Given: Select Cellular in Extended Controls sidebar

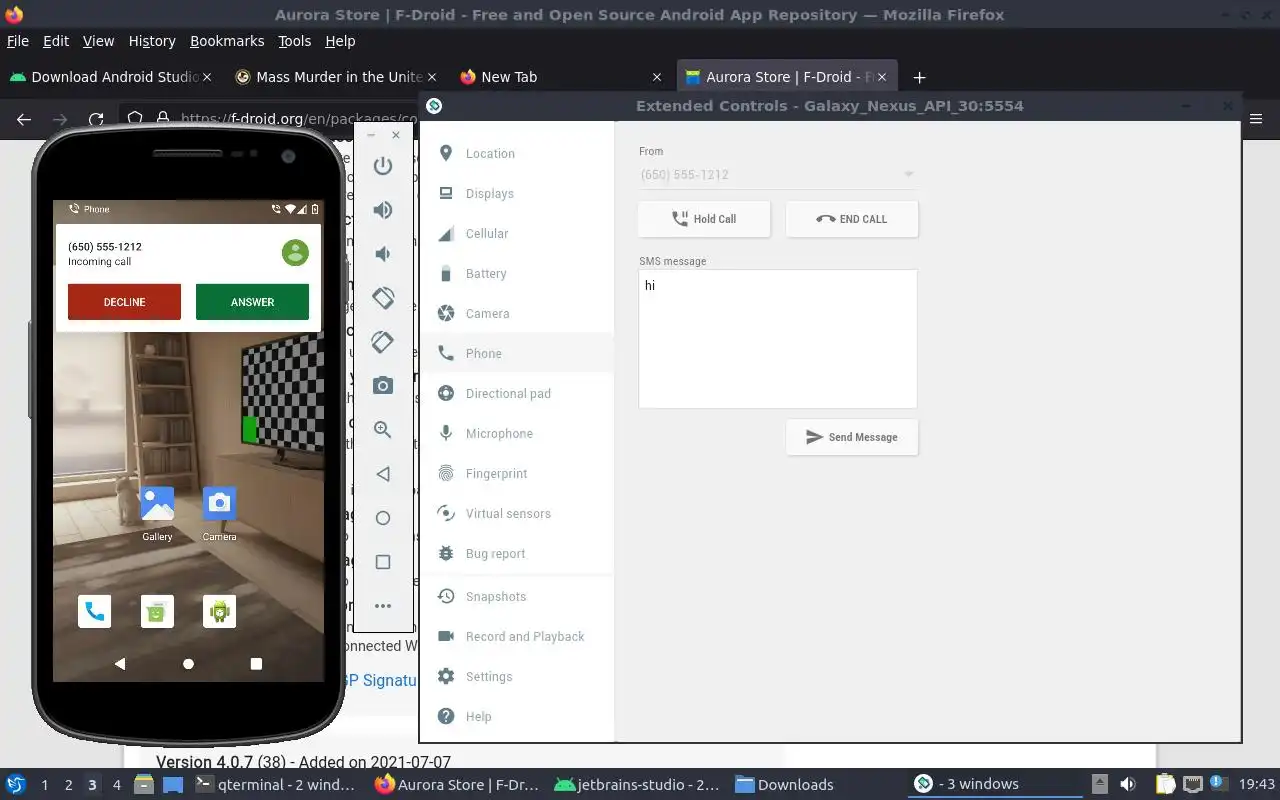Looking at the screenshot, I should [516, 233].
